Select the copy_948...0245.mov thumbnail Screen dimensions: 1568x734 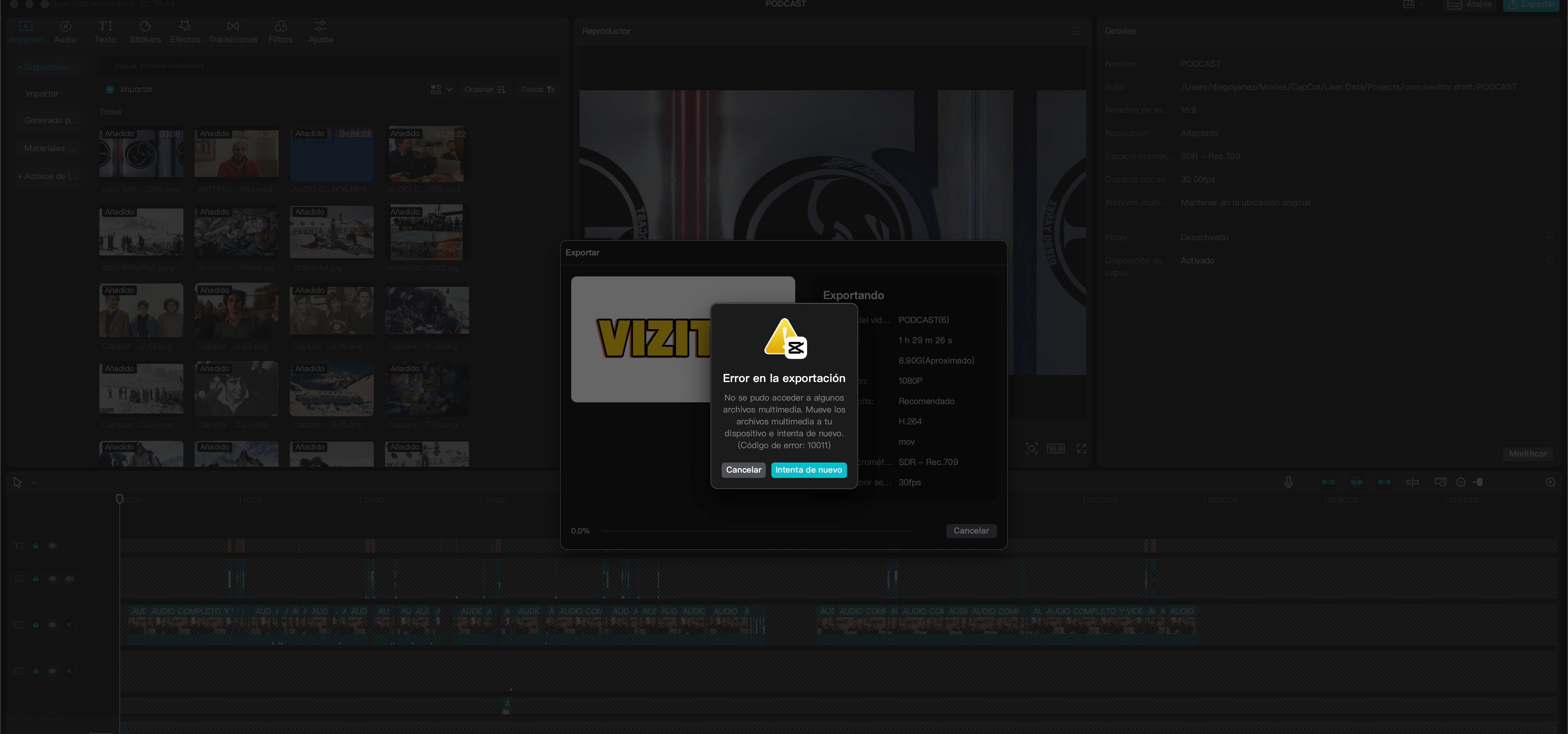click(141, 153)
